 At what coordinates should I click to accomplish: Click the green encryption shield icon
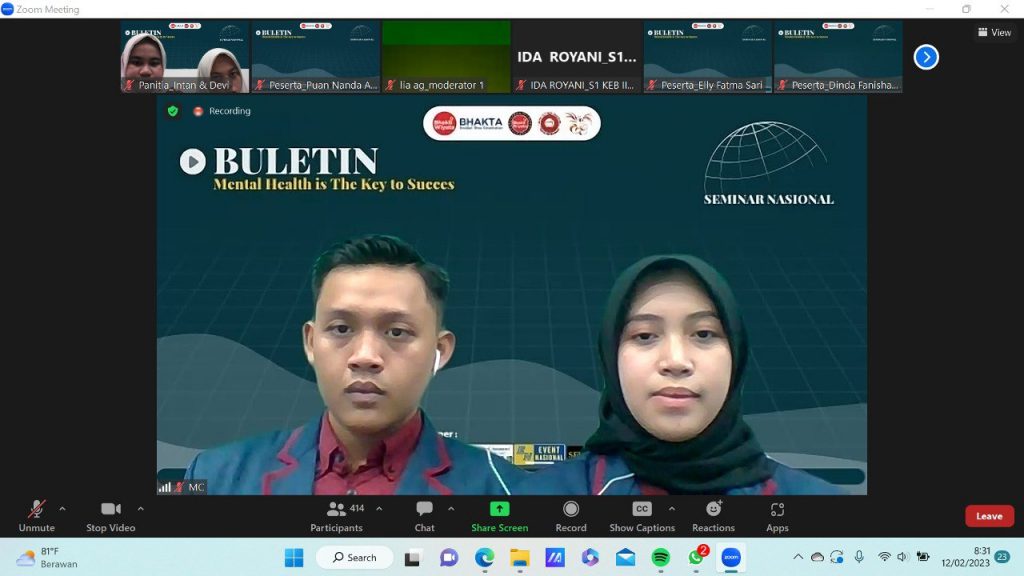(x=173, y=111)
